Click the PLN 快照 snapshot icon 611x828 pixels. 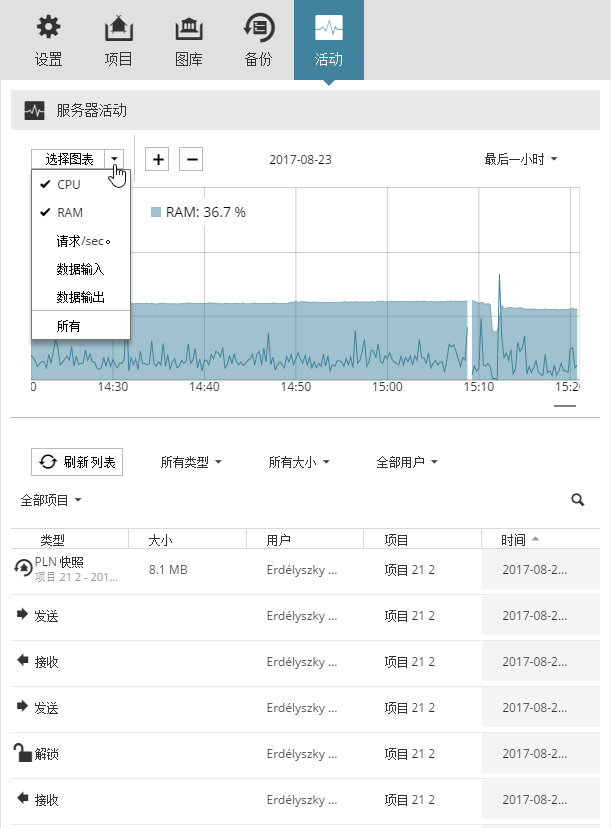23,568
